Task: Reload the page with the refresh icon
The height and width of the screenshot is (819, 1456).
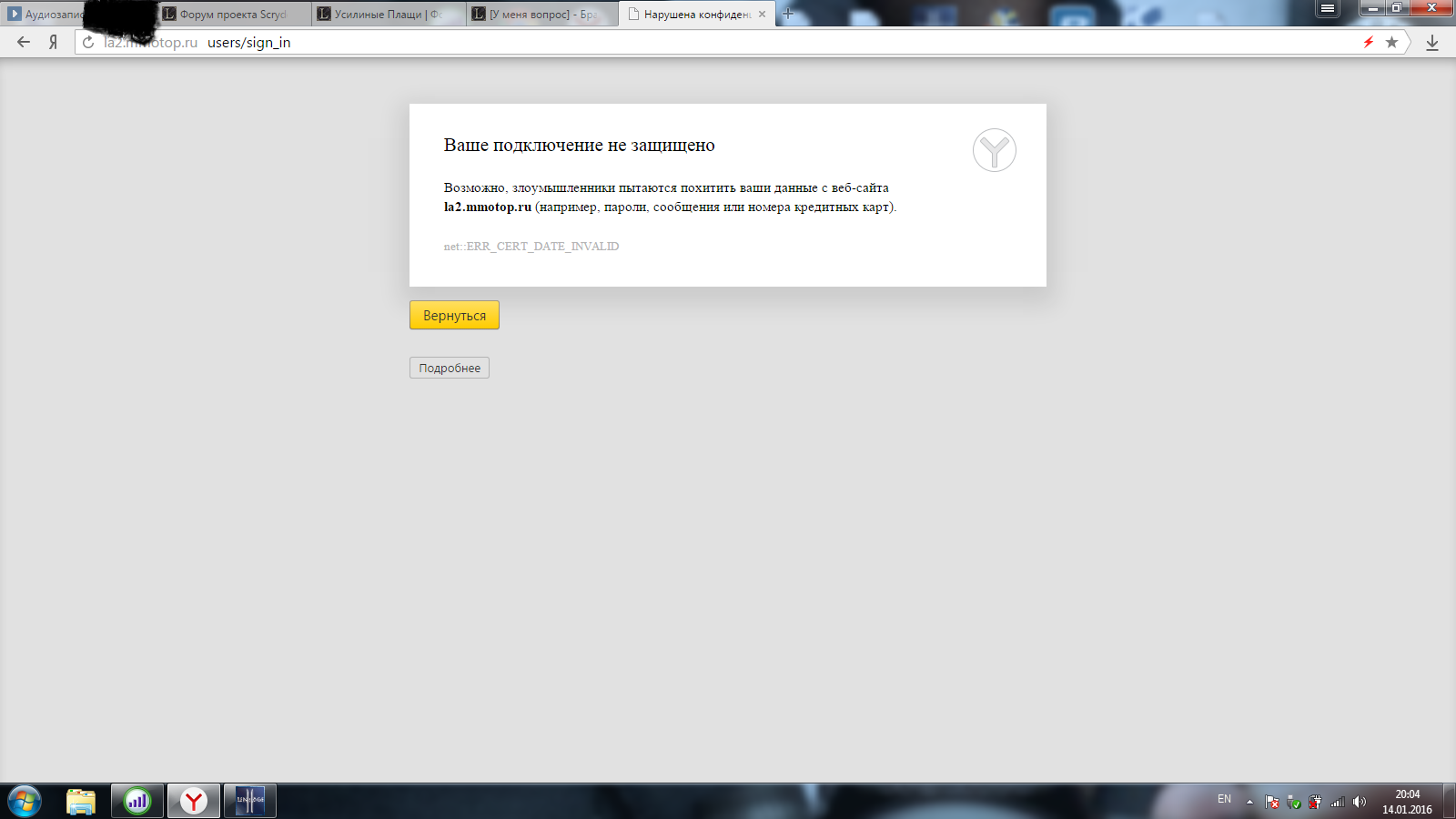Action: (x=88, y=42)
